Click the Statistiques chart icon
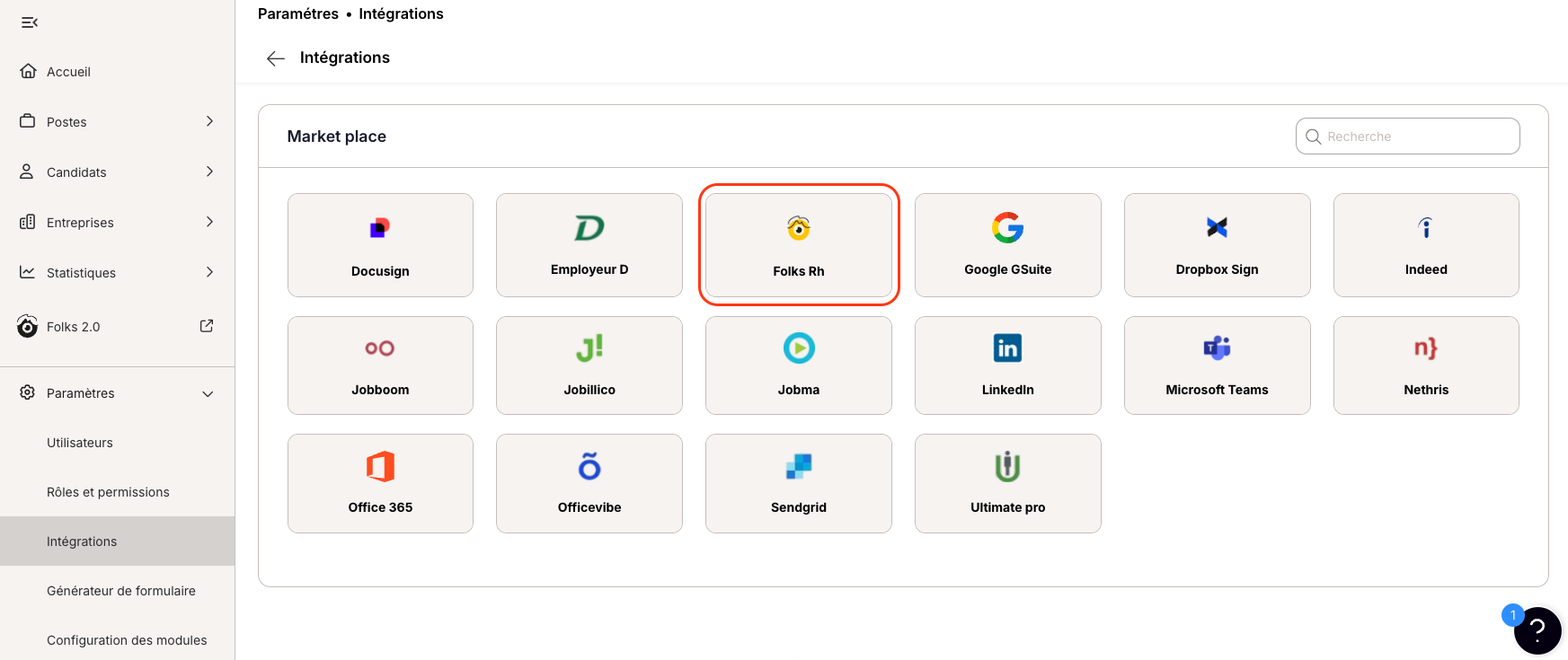This screenshot has width=1568, height=660. [28, 272]
